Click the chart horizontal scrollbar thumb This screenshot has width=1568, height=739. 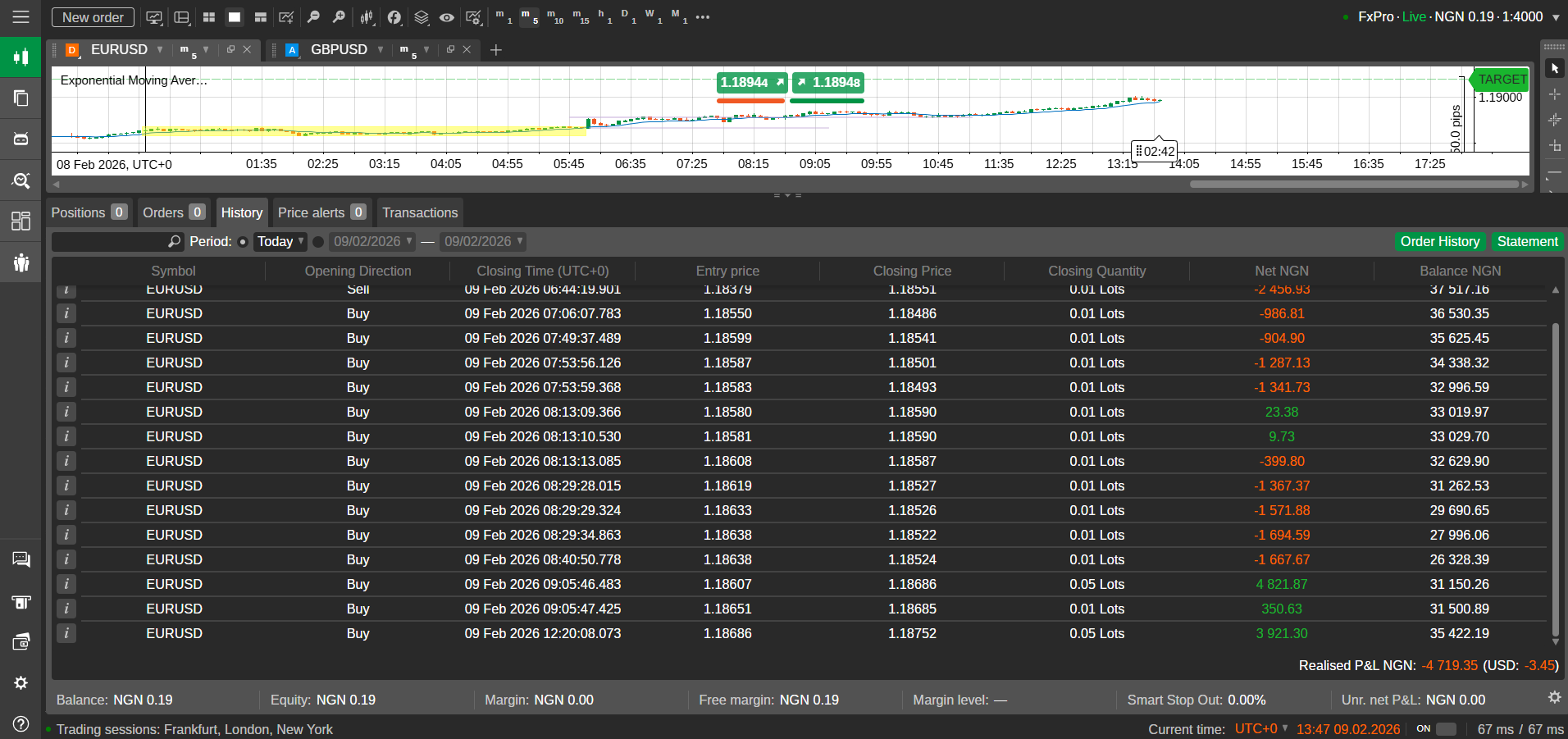pyautogui.click(x=1353, y=185)
